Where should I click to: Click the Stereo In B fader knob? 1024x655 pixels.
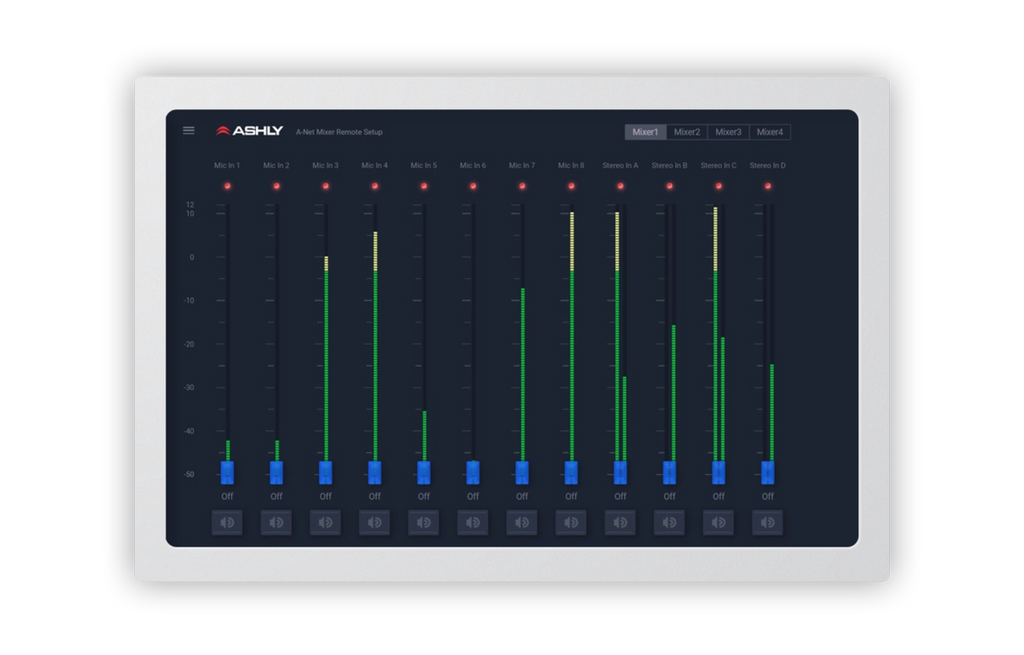click(669, 473)
